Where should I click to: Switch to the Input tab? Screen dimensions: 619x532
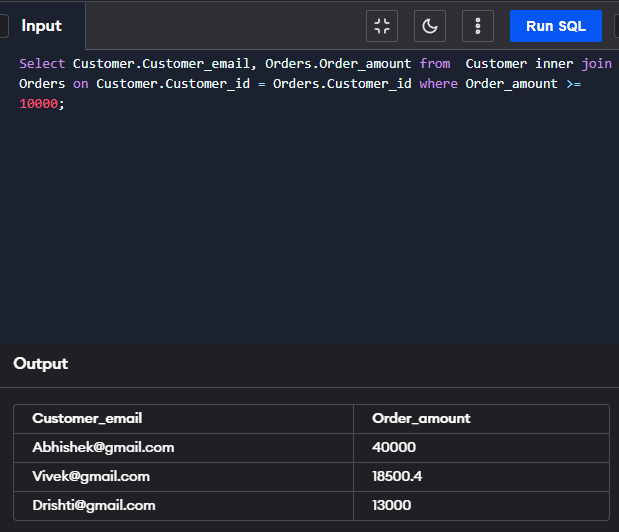click(x=41, y=26)
